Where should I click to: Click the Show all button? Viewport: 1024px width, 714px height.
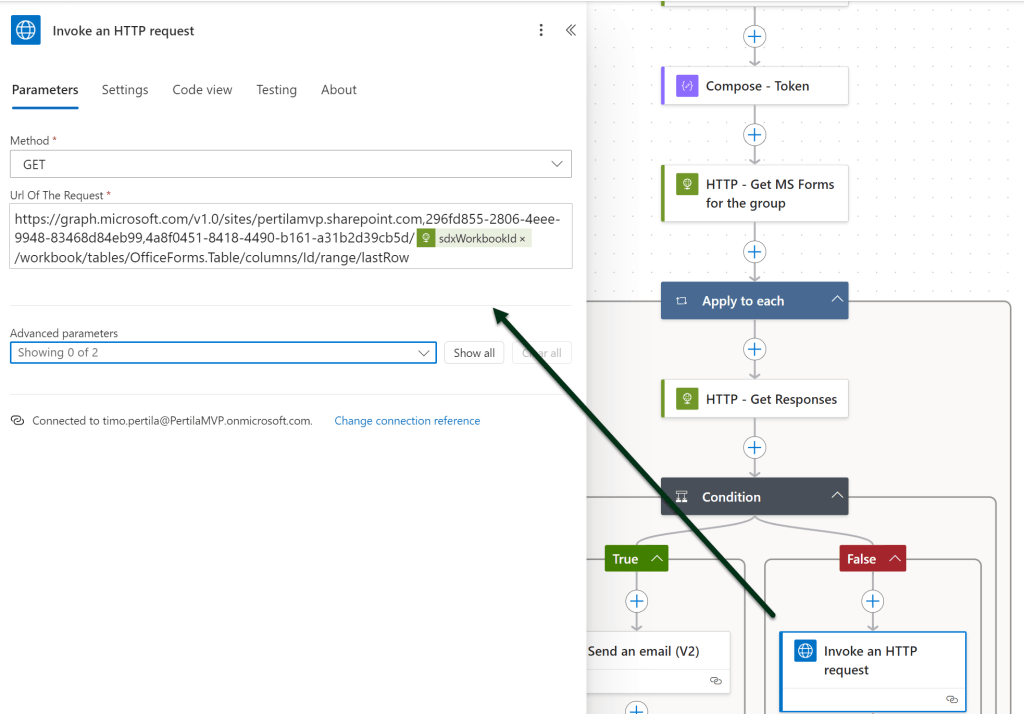coord(474,353)
